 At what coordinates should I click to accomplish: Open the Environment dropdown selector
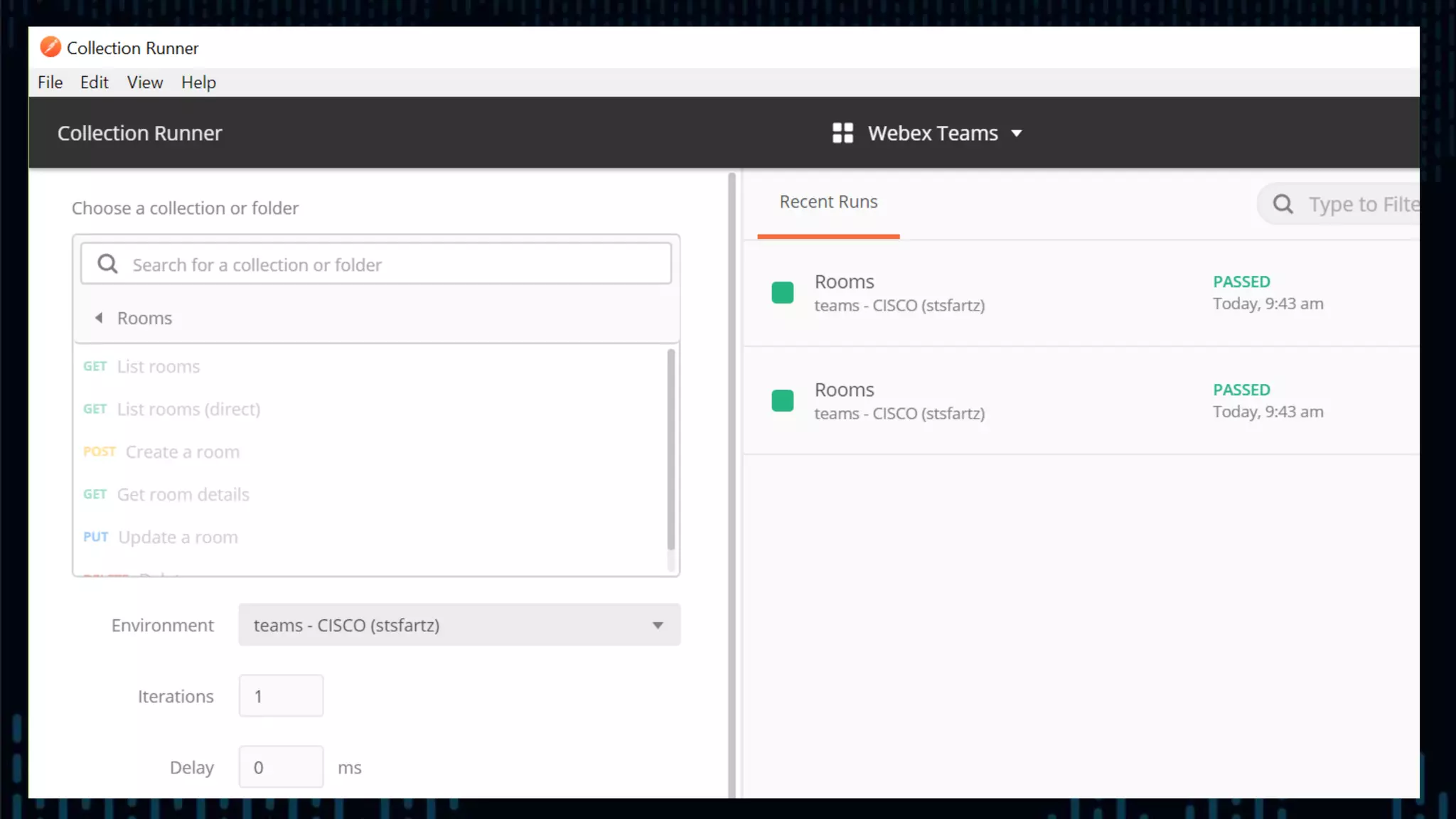click(x=459, y=625)
